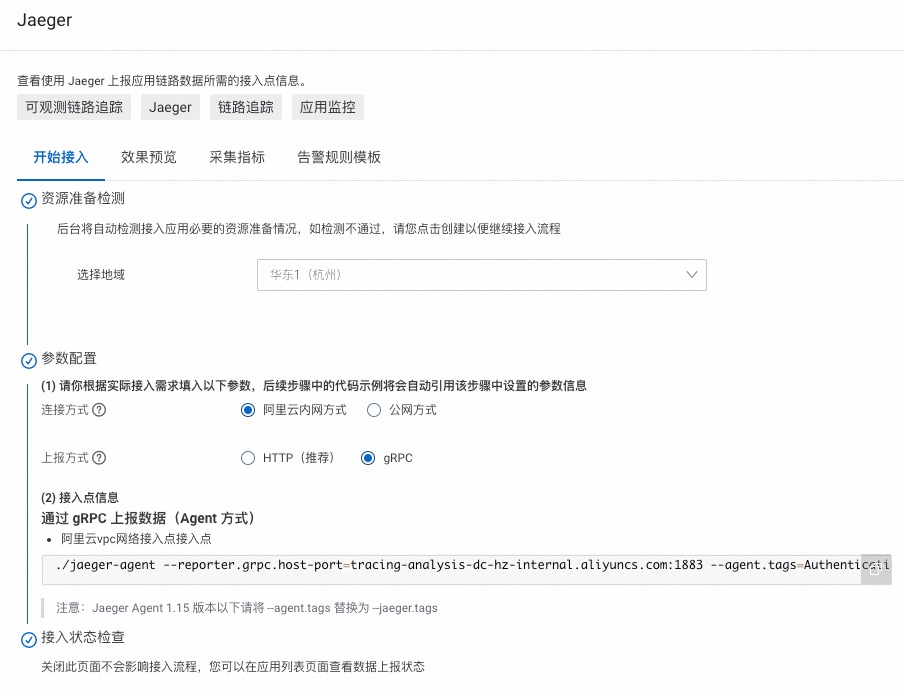Image resolution: width=904 pixels, height=690 pixels.
Task: Click the check icon next to 资源准备检测
Action: [29, 201]
